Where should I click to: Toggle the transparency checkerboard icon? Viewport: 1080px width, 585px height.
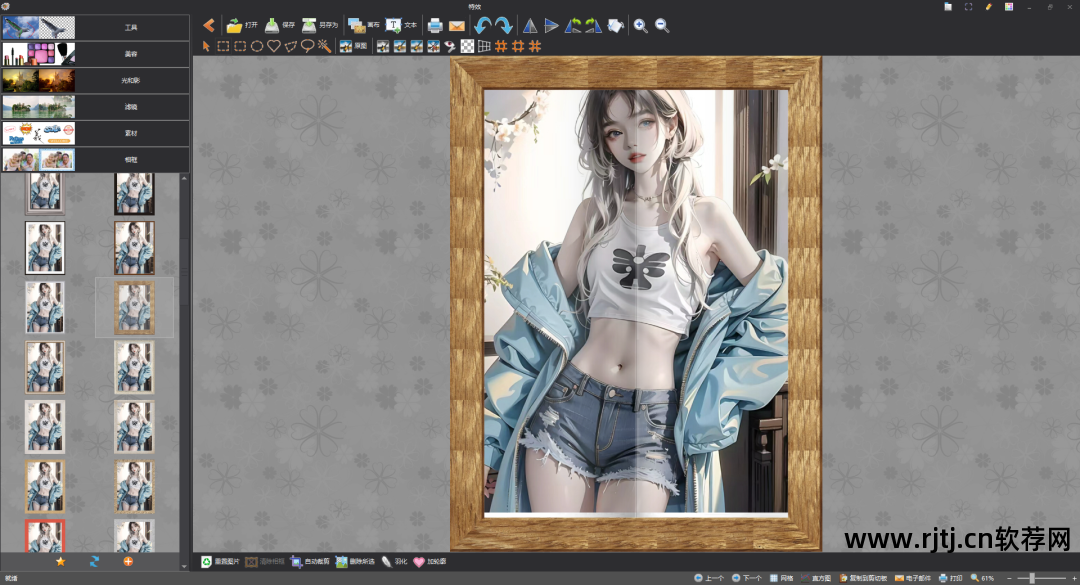click(x=467, y=46)
